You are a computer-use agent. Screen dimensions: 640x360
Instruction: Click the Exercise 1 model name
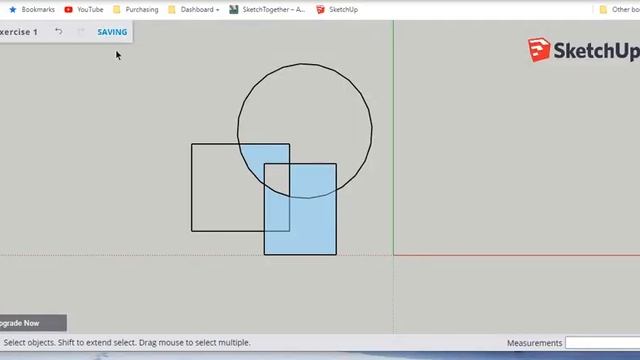click(19, 32)
